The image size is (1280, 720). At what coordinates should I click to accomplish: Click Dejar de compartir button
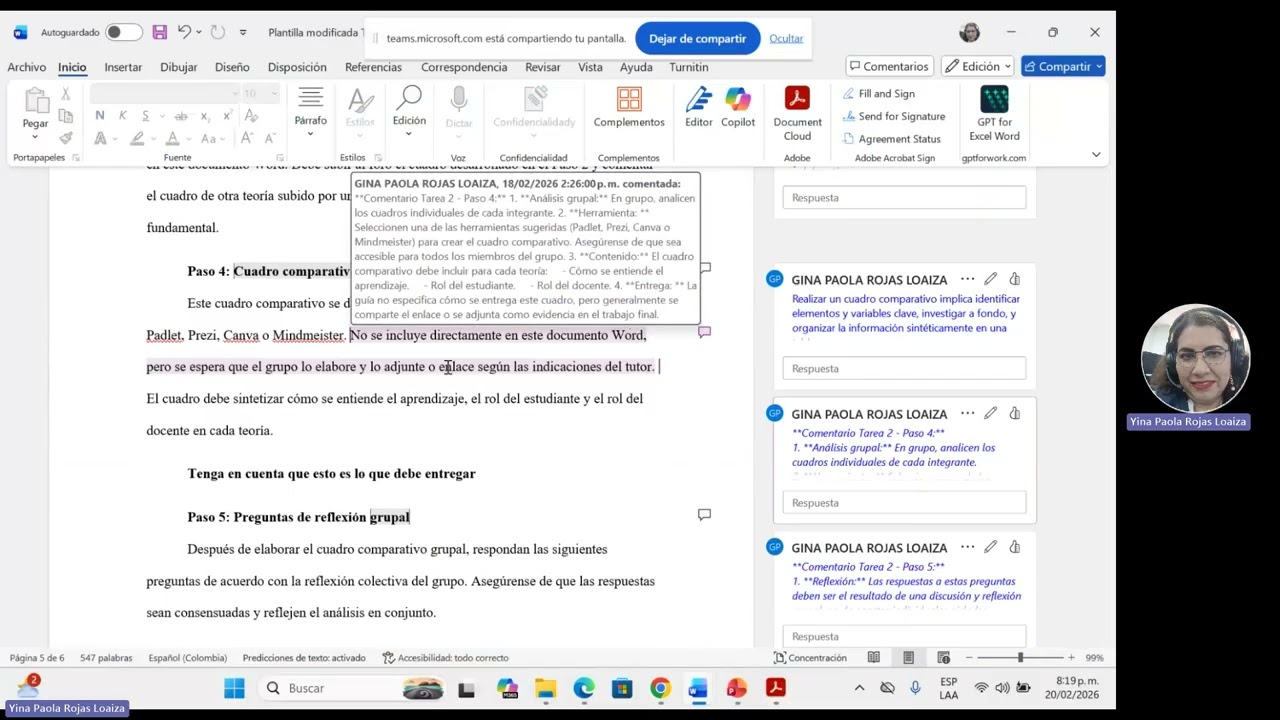point(697,38)
